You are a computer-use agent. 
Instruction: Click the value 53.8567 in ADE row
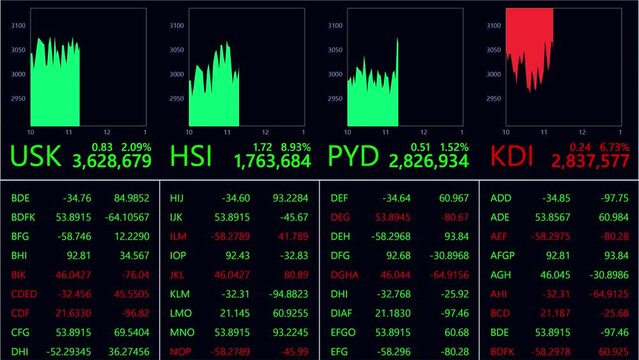click(x=553, y=217)
